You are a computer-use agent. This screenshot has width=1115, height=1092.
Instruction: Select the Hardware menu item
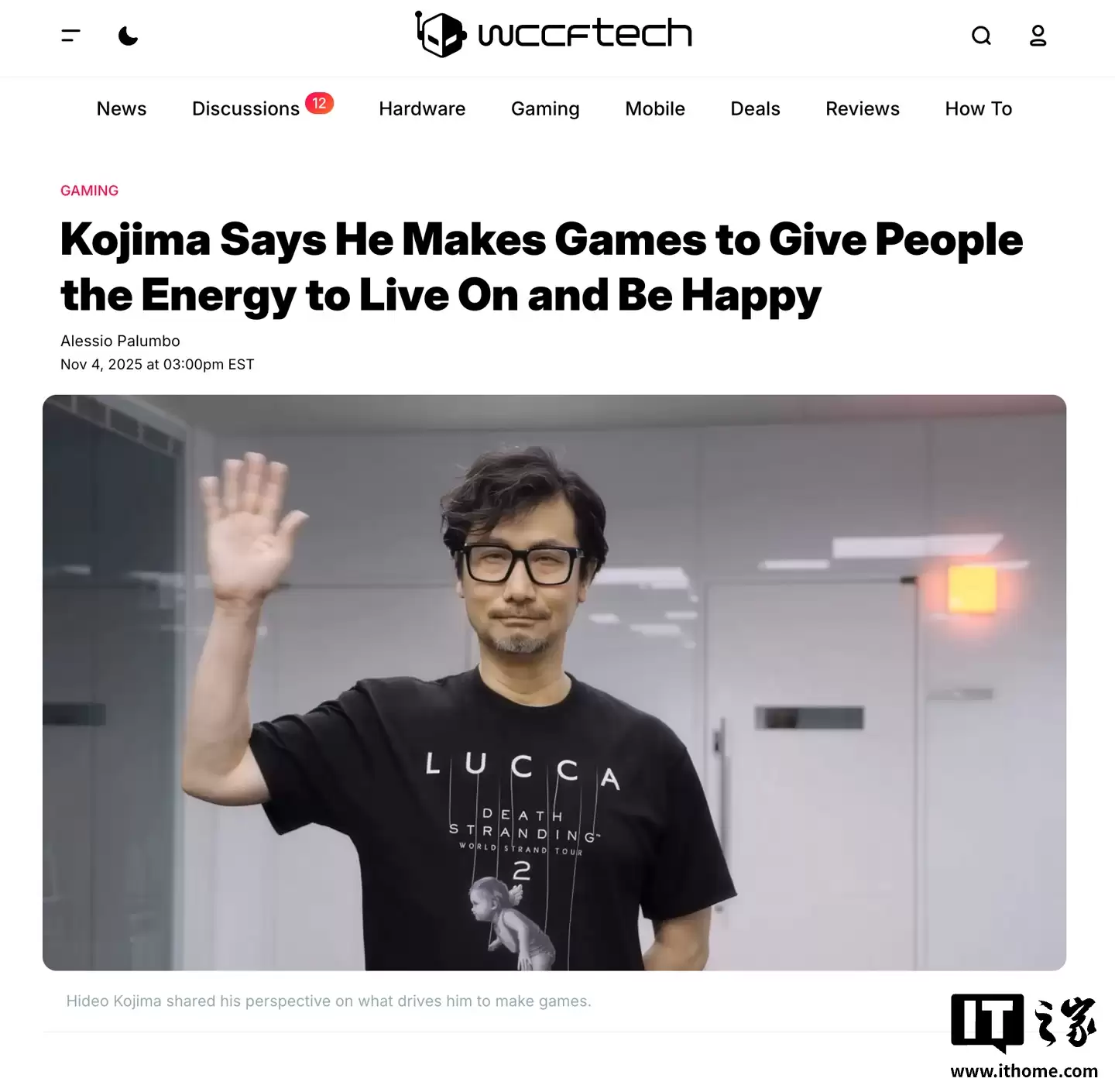[x=422, y=108]
